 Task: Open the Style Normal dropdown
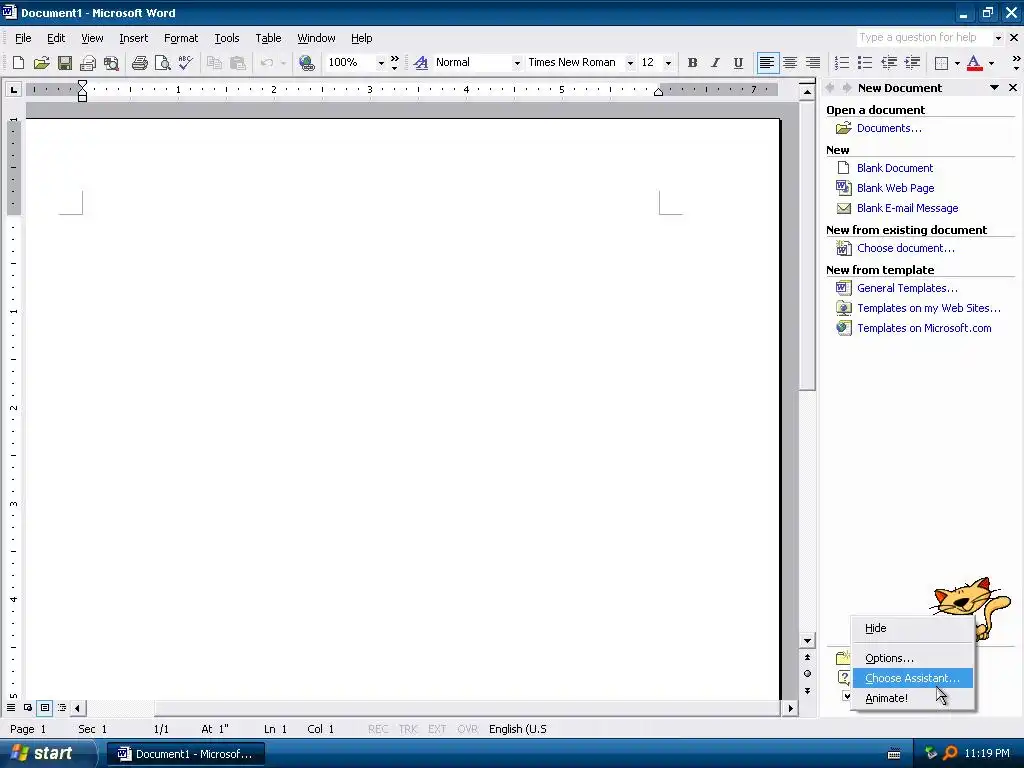point(517,63)
